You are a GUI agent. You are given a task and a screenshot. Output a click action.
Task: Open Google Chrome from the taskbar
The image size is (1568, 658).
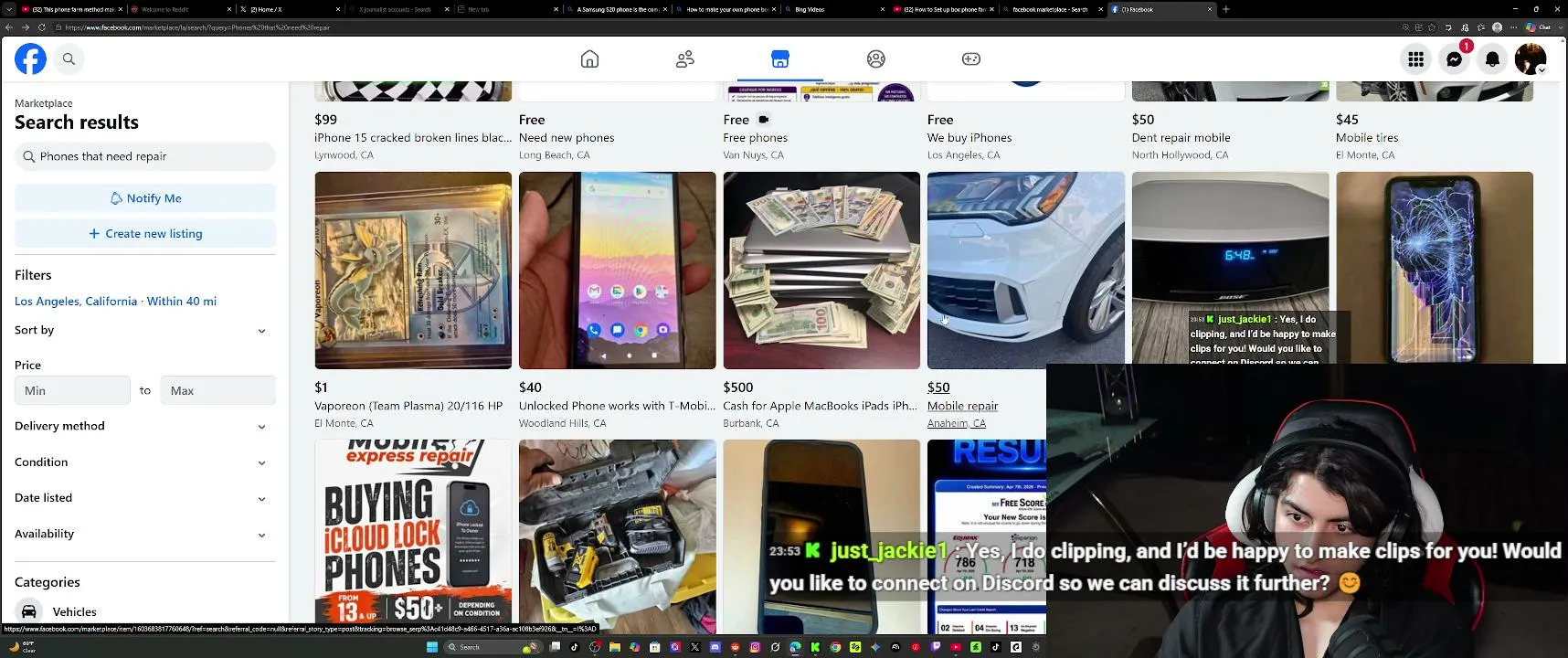835,647
